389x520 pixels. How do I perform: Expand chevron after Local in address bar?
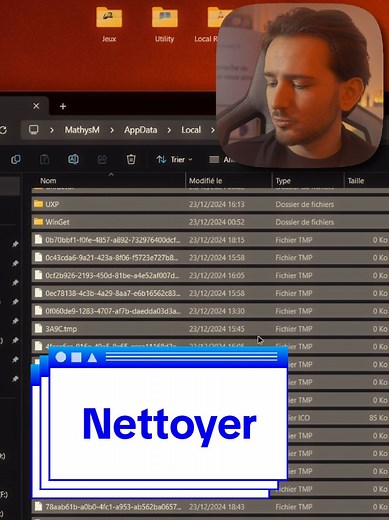tap(213, 130)
